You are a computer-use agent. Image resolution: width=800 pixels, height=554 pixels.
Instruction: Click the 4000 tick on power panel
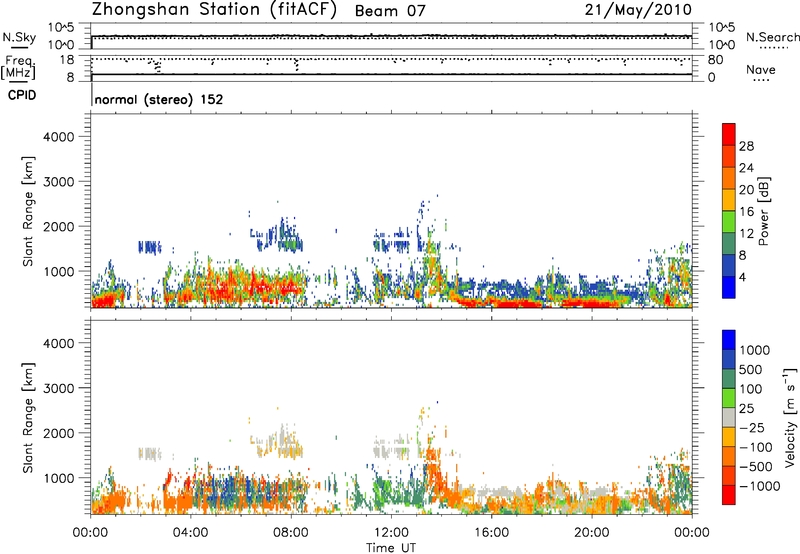(x=58, y=137)
